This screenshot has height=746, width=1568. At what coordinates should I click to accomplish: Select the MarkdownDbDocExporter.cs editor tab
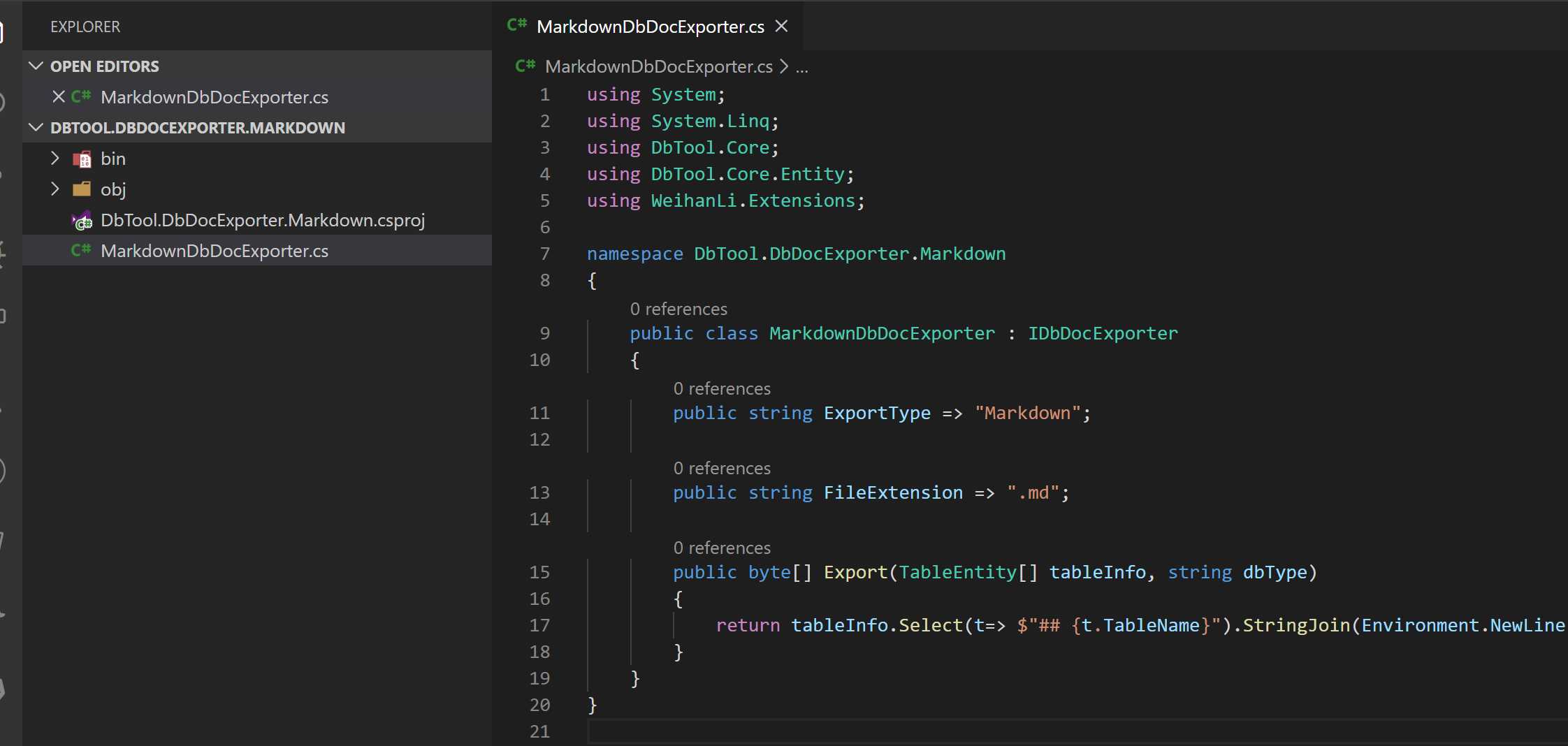pos(648,27)
